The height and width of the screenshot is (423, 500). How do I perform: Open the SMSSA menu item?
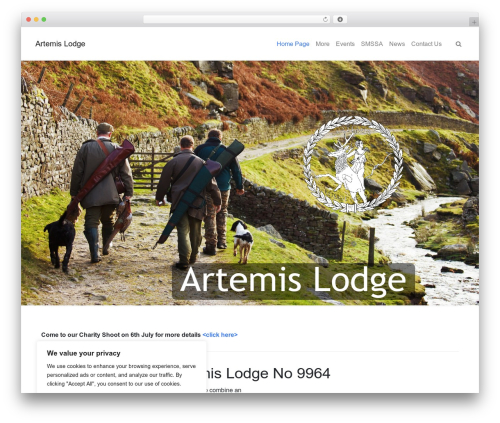[372, 44]
